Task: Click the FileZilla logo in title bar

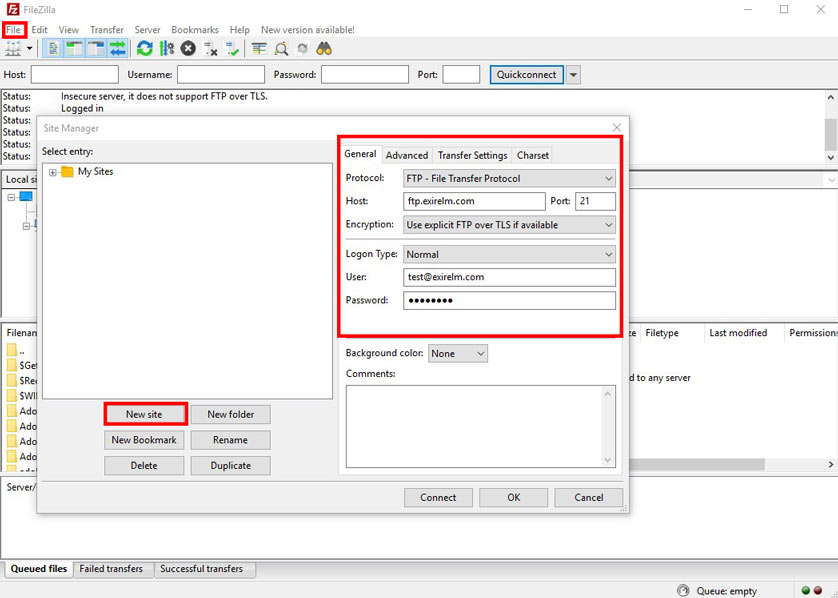Action: point(12,10)
